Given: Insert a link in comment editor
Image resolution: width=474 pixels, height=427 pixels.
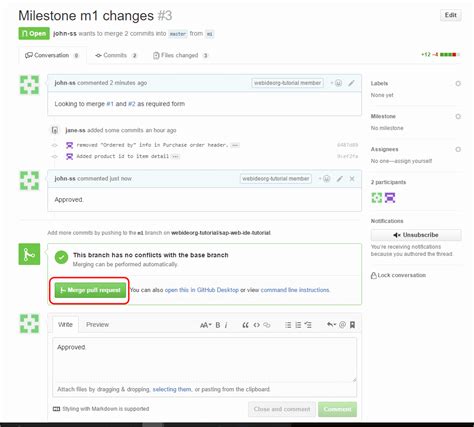Looking at the screenshot, I should point(267,325).
